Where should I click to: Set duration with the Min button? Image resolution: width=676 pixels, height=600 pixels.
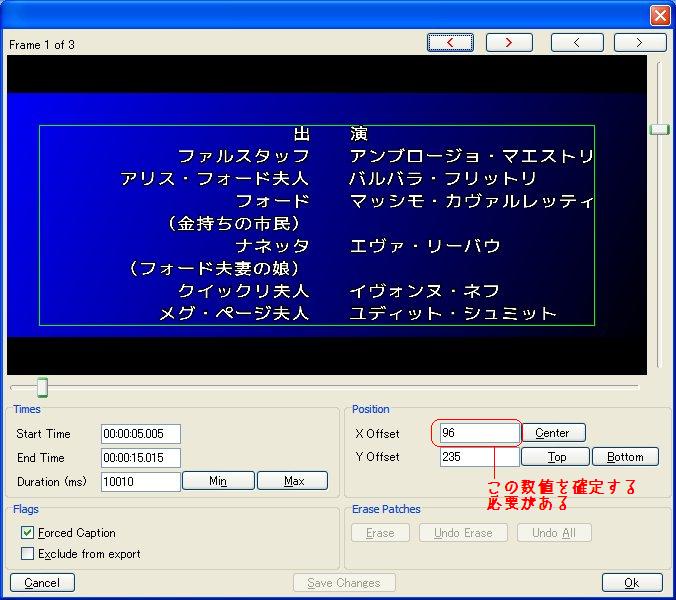(x=218, y=481)
